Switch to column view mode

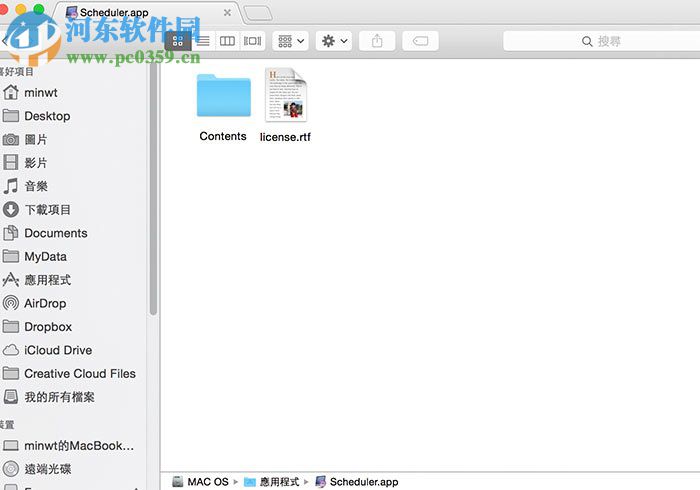point(228,41)
